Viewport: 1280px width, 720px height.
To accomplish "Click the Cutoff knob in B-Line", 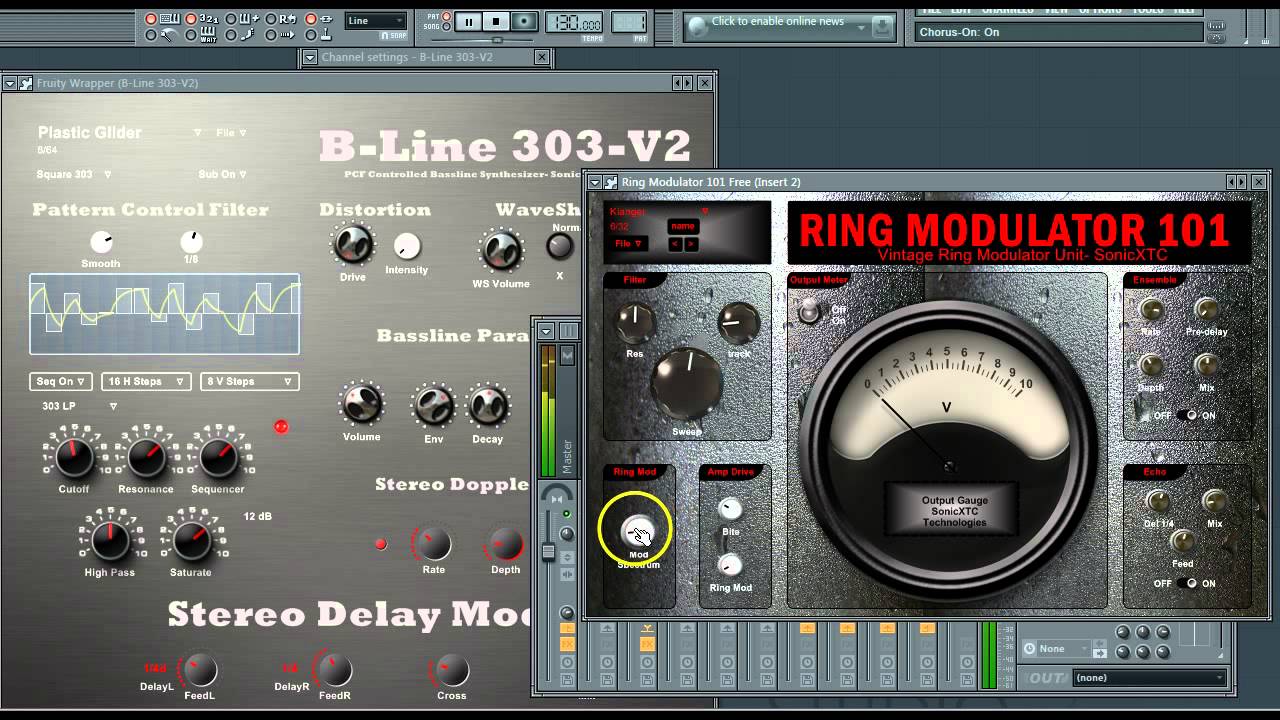I will 74,458.
